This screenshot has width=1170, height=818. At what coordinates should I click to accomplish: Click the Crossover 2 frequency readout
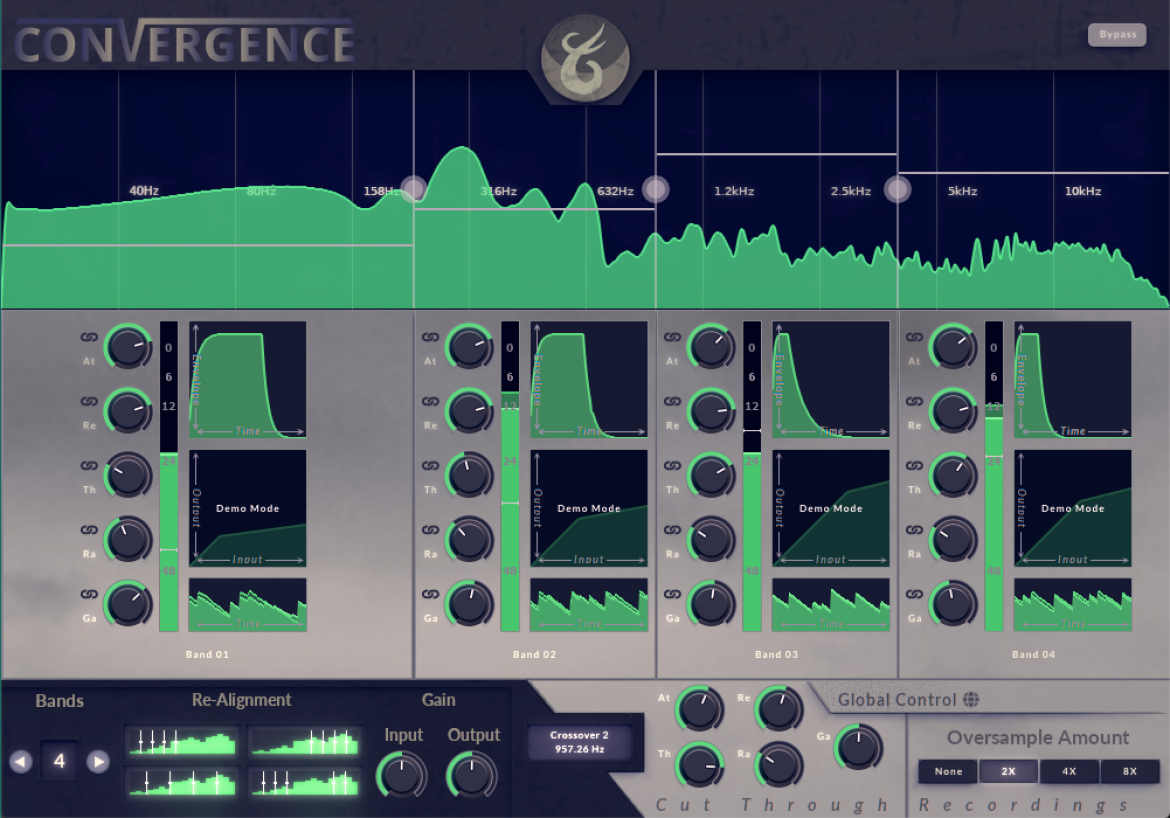coord(579,743)
